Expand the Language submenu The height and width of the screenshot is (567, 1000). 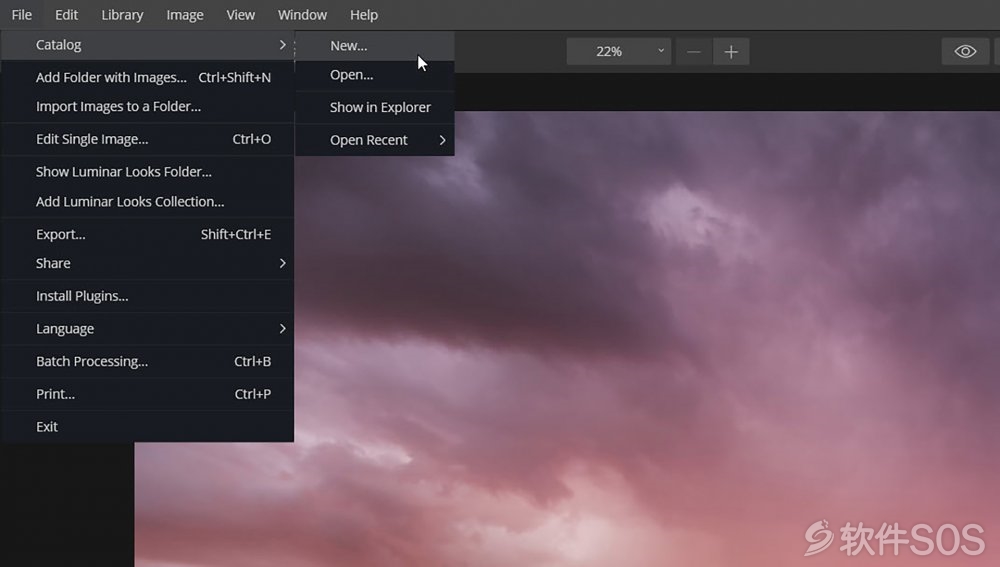point(147,328)
